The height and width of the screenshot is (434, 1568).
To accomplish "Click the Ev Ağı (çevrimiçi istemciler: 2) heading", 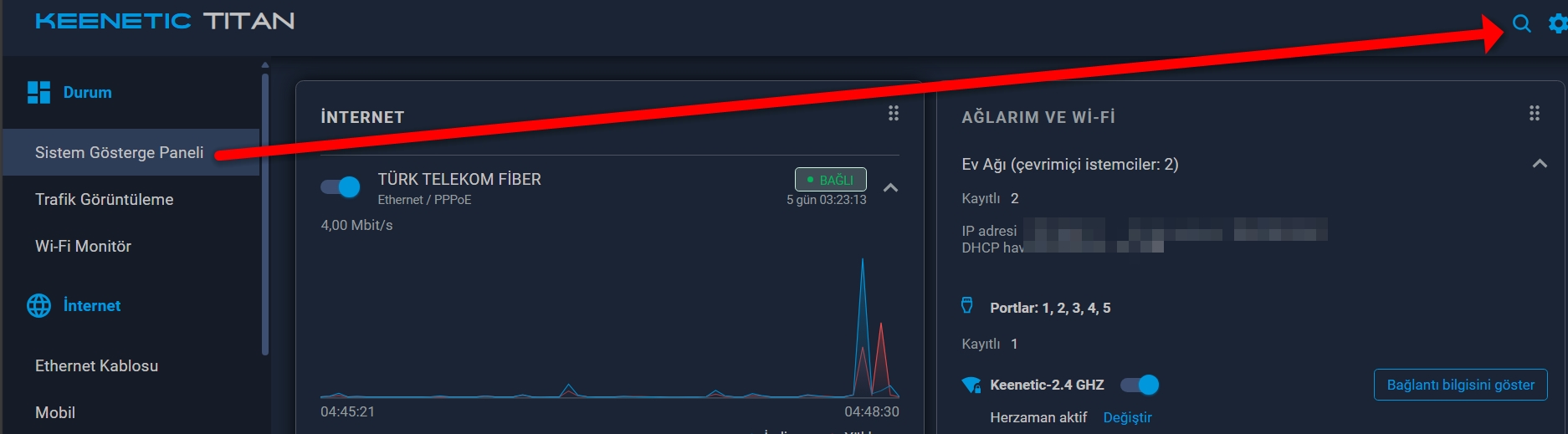I will pyautogui.click(x=1070, y=164).
